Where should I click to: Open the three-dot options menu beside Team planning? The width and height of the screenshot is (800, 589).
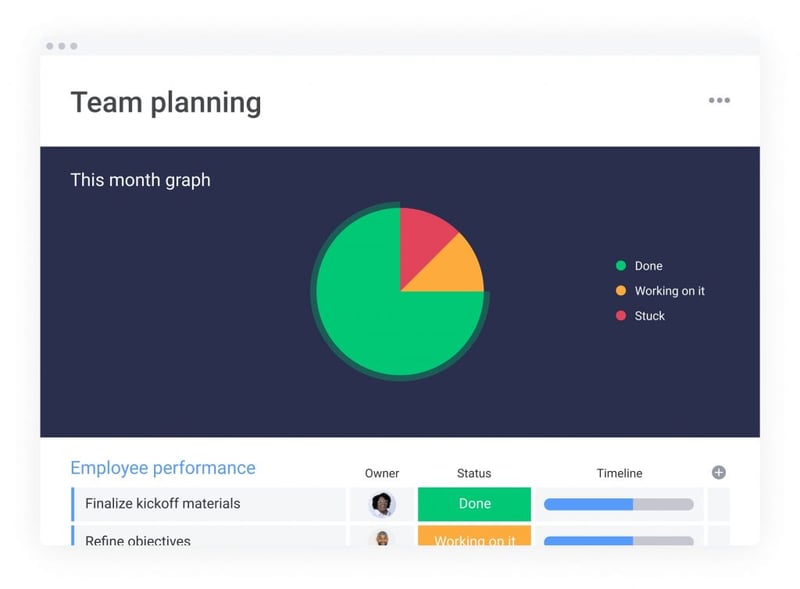pyautogui.click(x=719, y=100)
